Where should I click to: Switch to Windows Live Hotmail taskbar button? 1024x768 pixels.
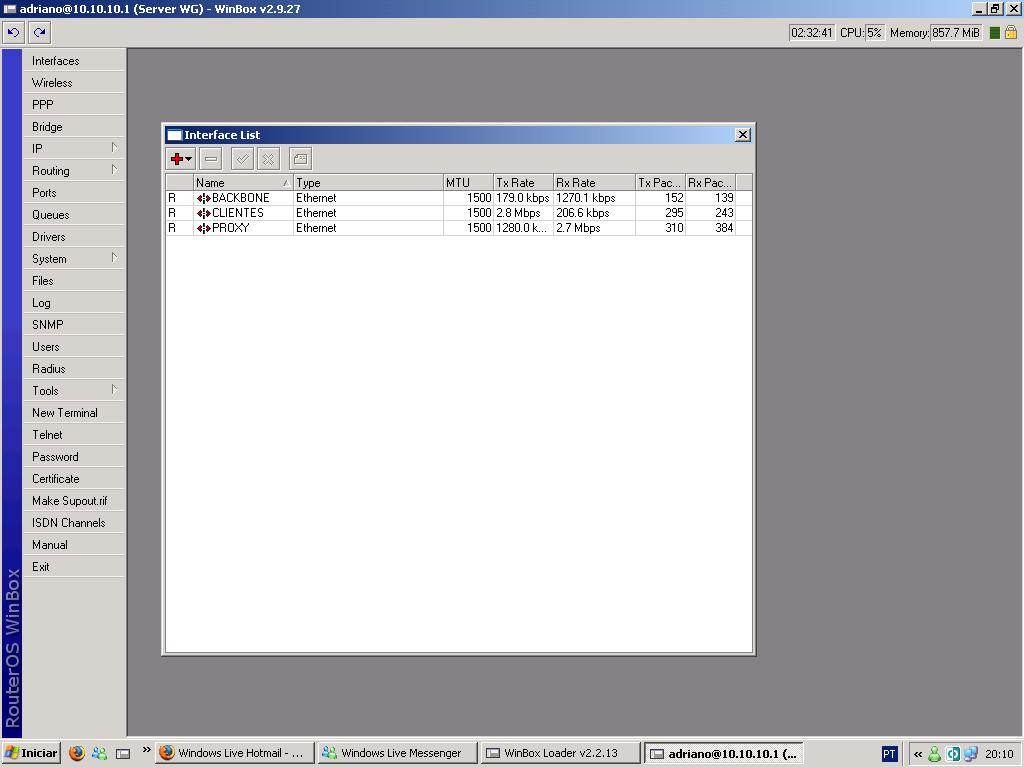(x=234, y=753)
